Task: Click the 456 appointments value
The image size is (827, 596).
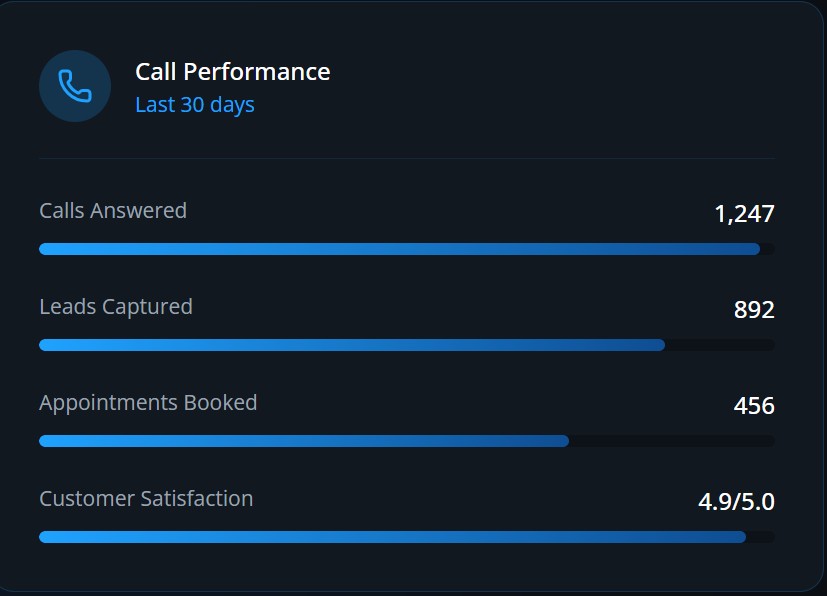Action: [754, 406]
